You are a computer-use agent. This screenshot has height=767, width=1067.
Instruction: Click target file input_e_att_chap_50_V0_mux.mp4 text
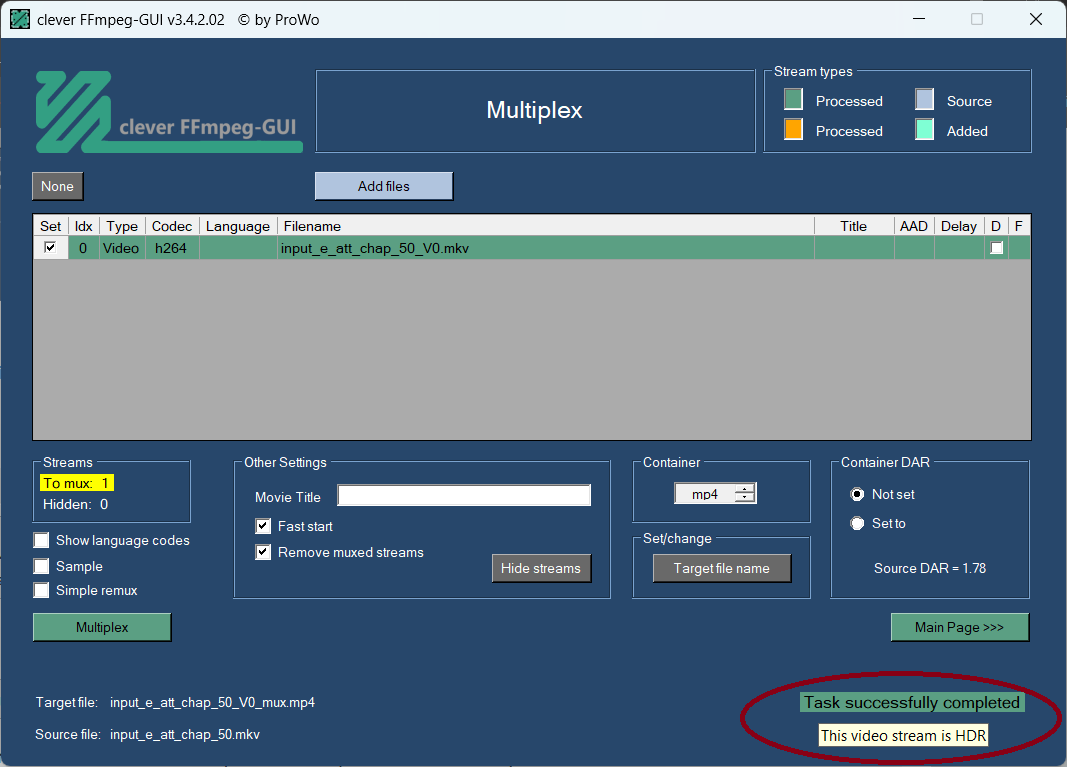pos(212,702)
